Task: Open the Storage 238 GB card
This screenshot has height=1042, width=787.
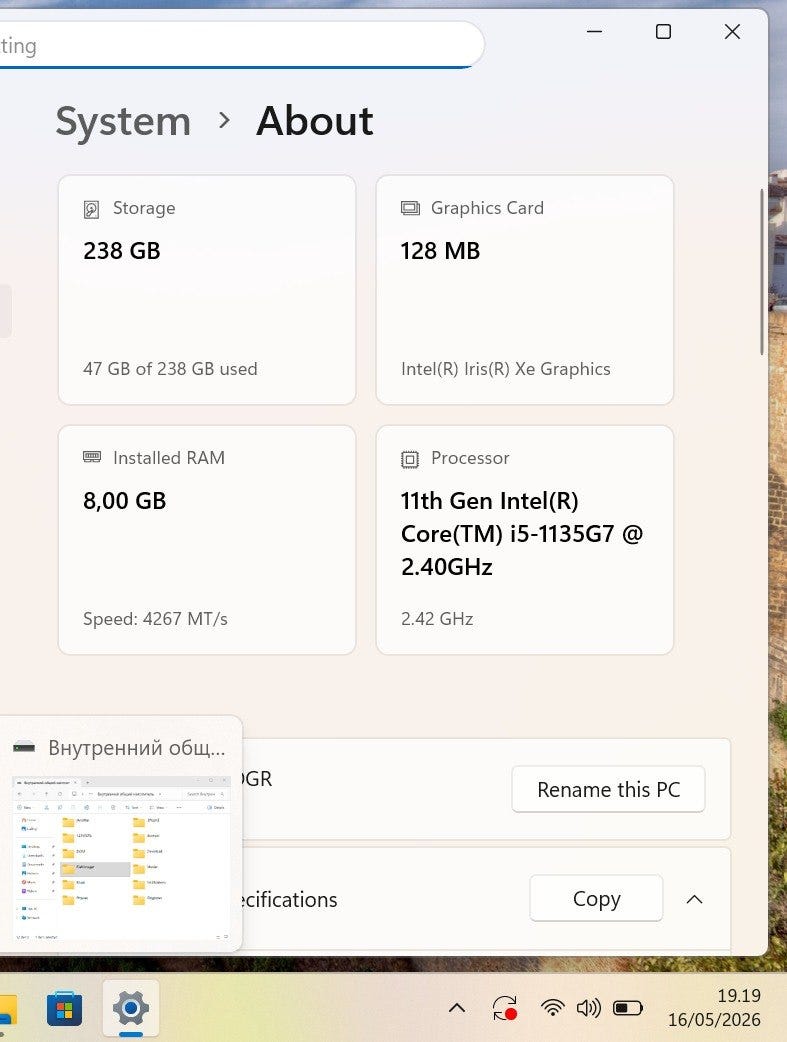Action: [x=207, y=290]
